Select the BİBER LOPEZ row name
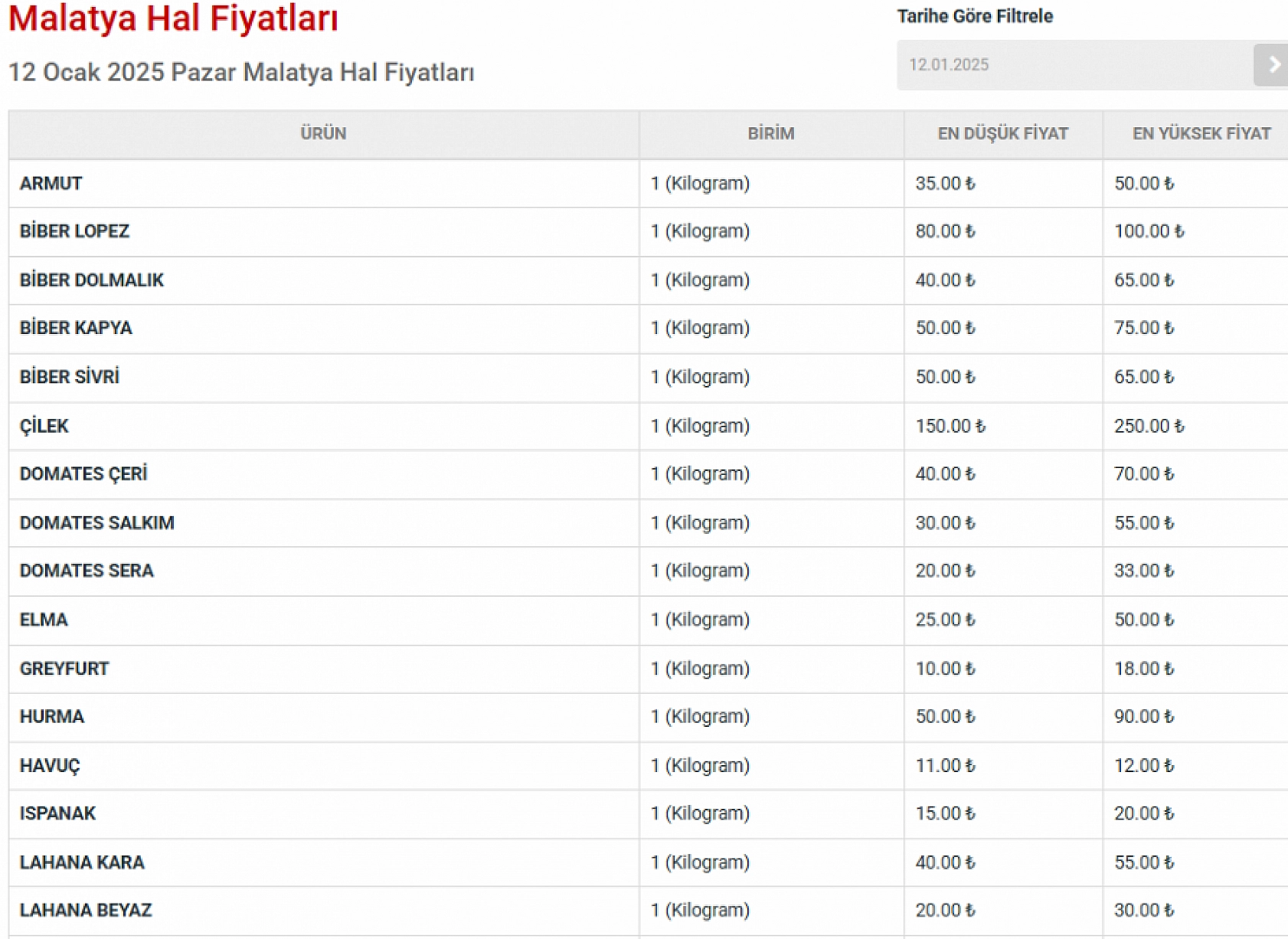The width and height of the screenshot is (1288, 939). tap(74, 231)
